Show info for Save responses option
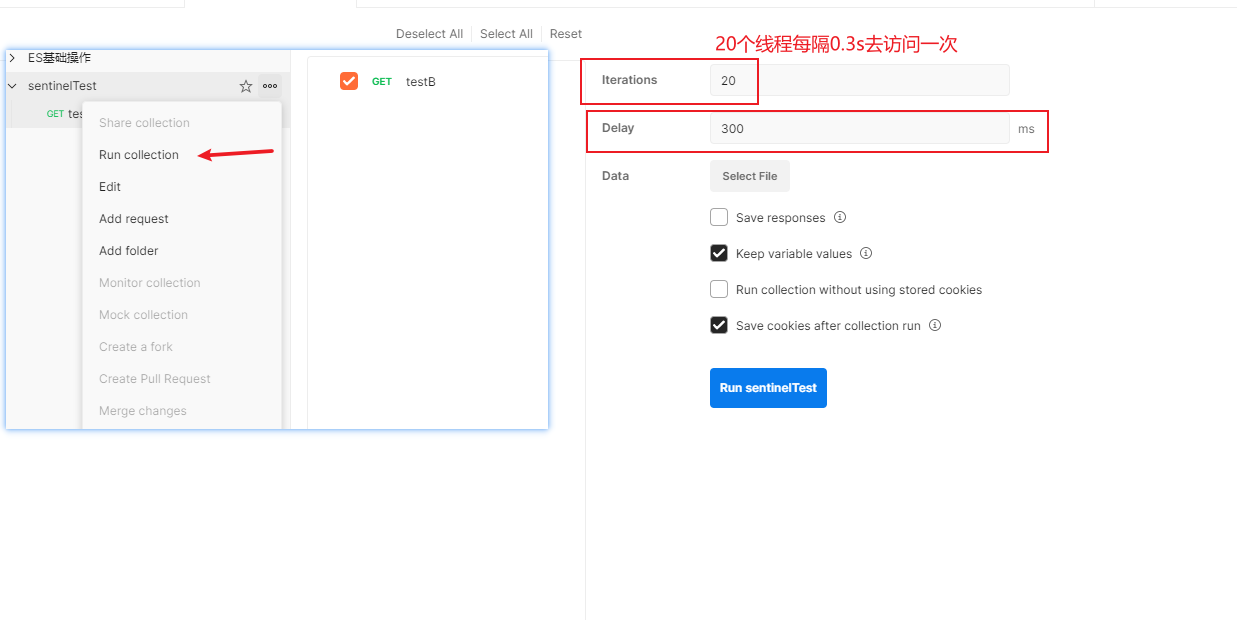 [x=840, y=217]
